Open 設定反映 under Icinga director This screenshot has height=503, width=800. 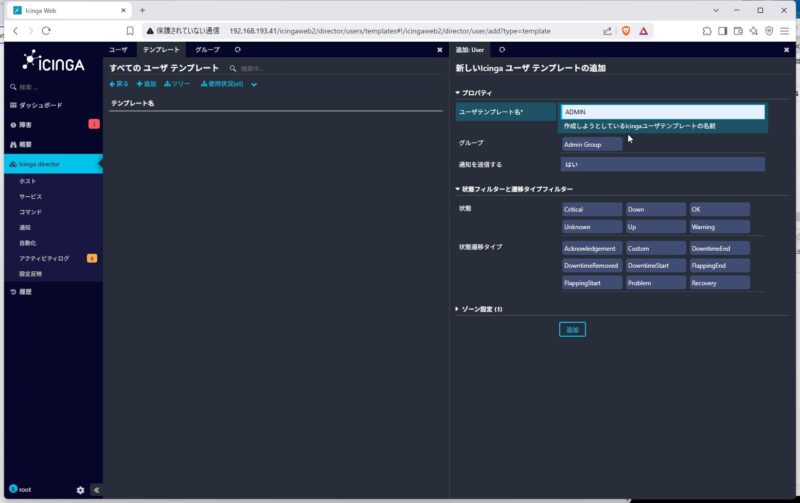[31, 274]
